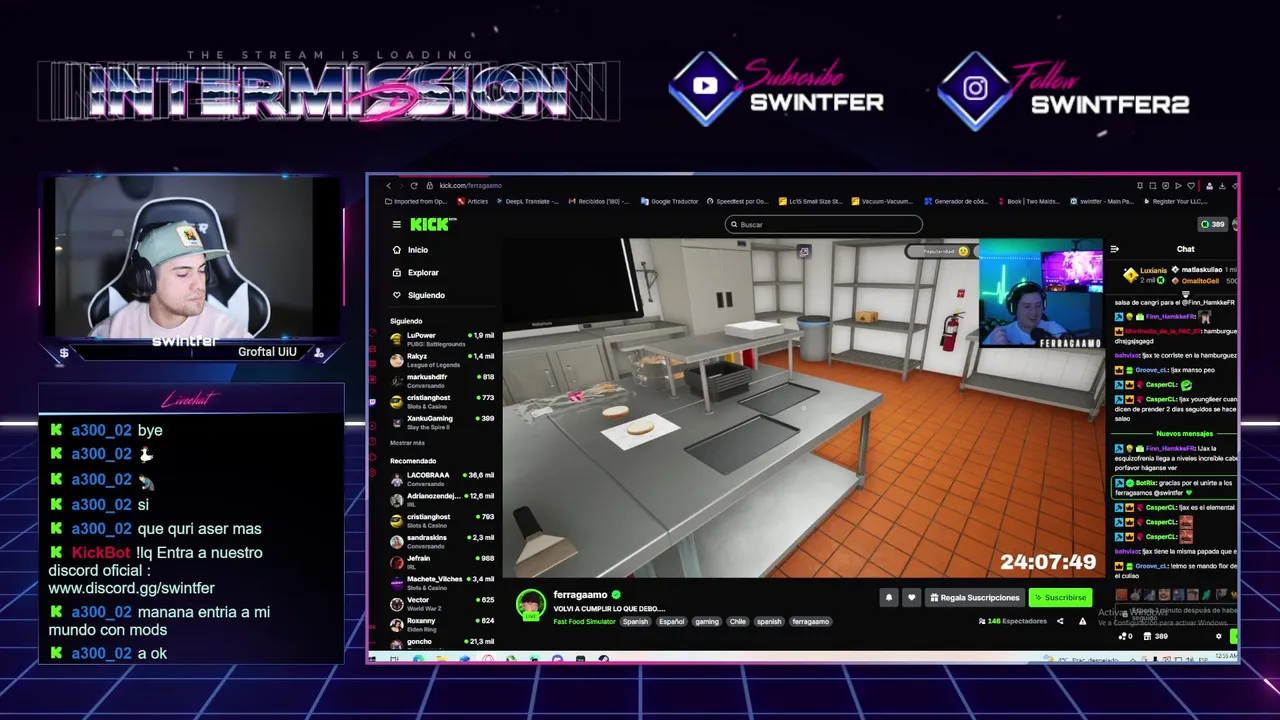Click a300_02 username beside "bye"
This screenshot has width=1280, height=720.
click(101, 430)
